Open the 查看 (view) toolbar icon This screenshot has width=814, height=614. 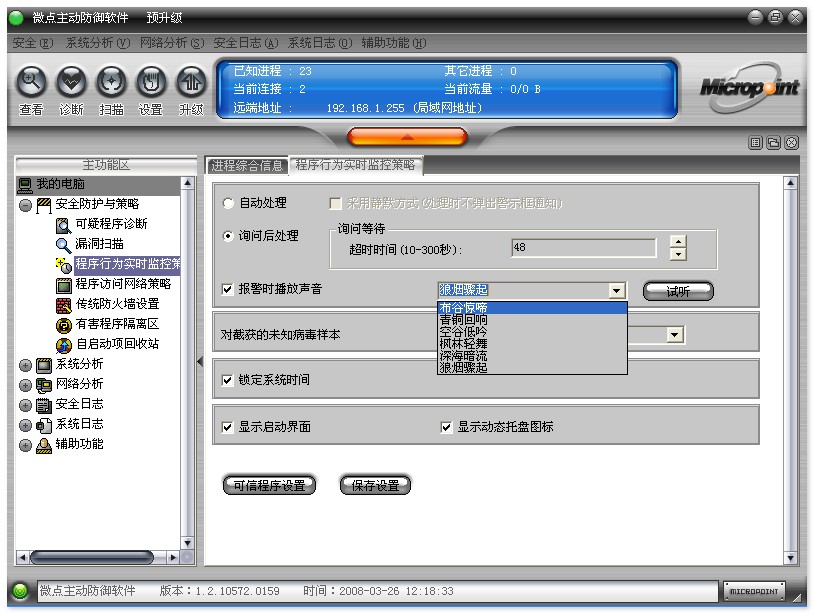(32, 82)
